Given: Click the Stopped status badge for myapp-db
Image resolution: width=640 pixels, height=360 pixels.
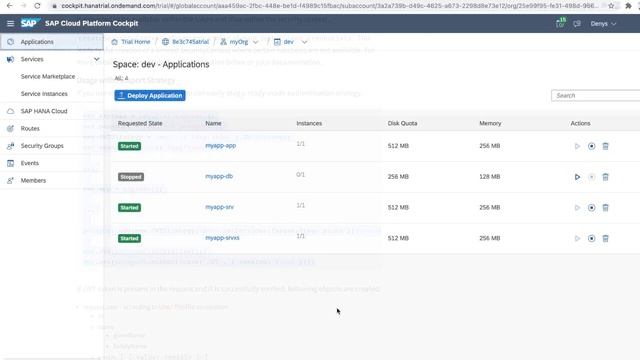Looking at the screenshot, I should coord(131,177).
